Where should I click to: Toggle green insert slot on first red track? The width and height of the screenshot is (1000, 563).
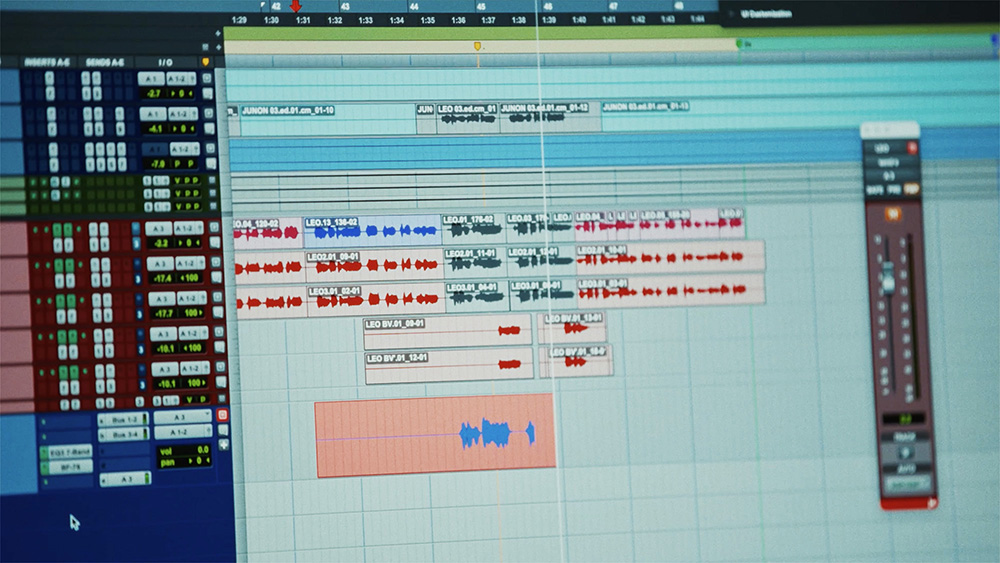pyautogui.click(x=57, y=230)
